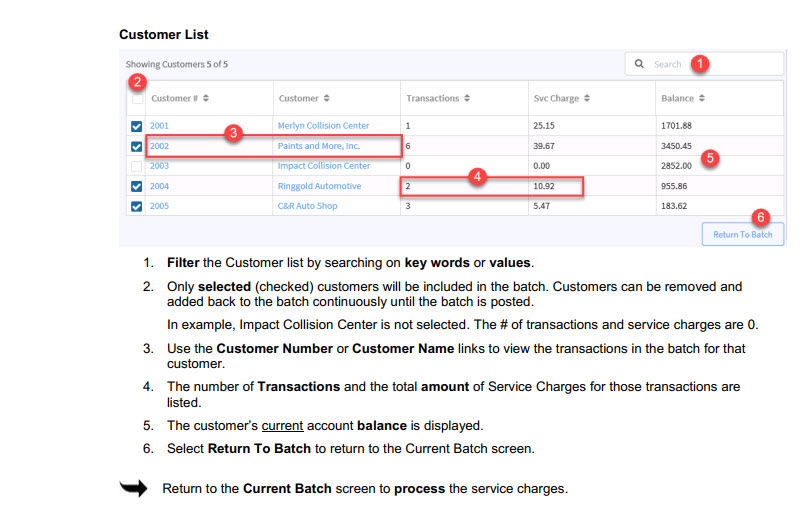Deselect customer 2004 checkbox
Screen dimensions: 803x509
coord(137,186)
